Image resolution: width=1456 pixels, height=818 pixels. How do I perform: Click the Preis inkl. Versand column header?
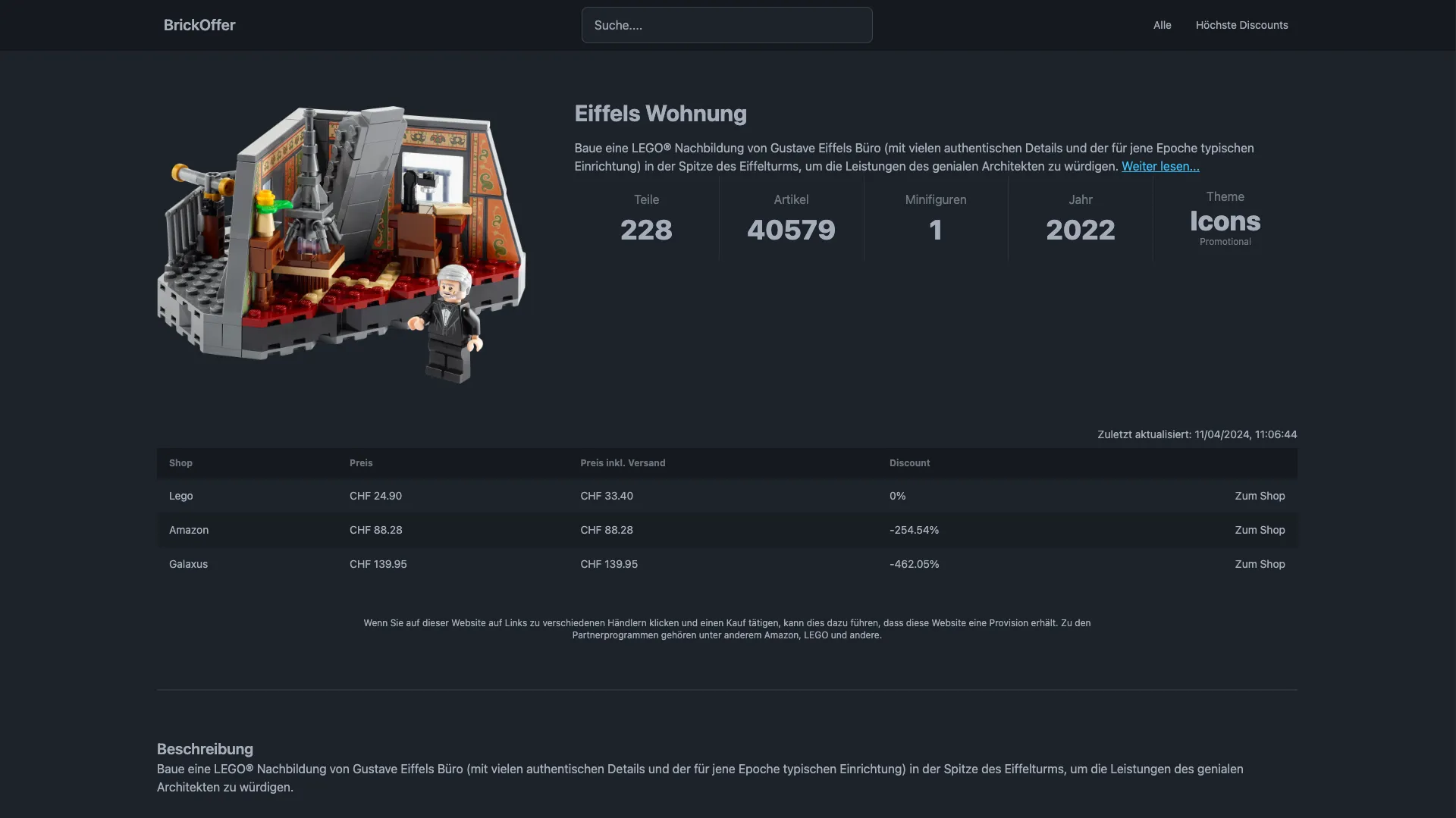coord(623,463)
